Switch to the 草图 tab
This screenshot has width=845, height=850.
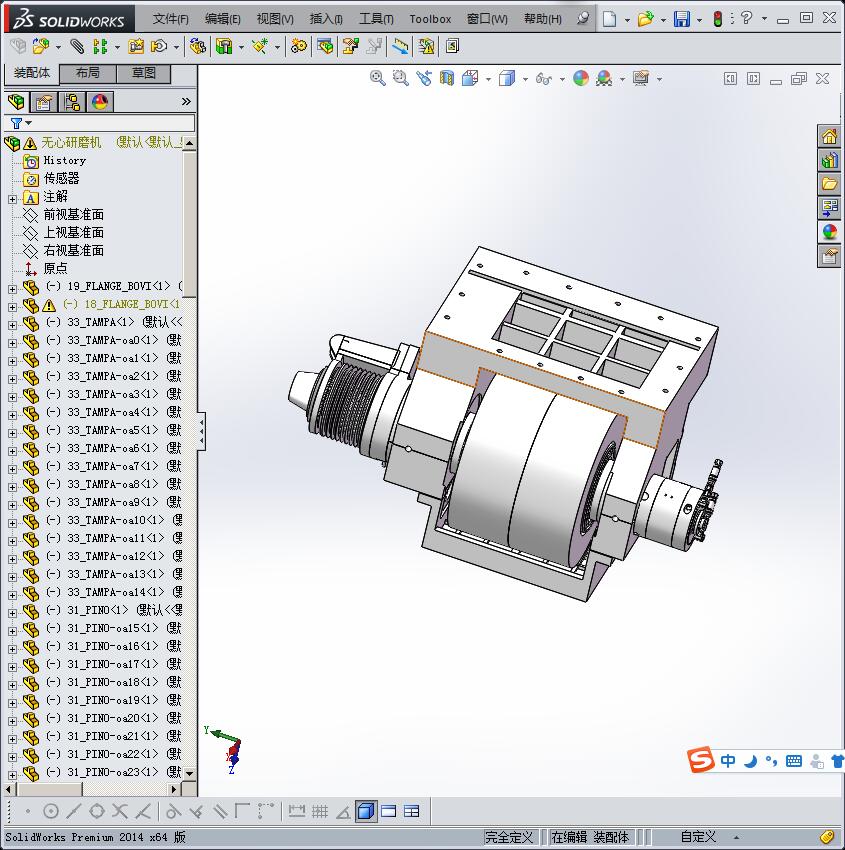click(144, 73)
